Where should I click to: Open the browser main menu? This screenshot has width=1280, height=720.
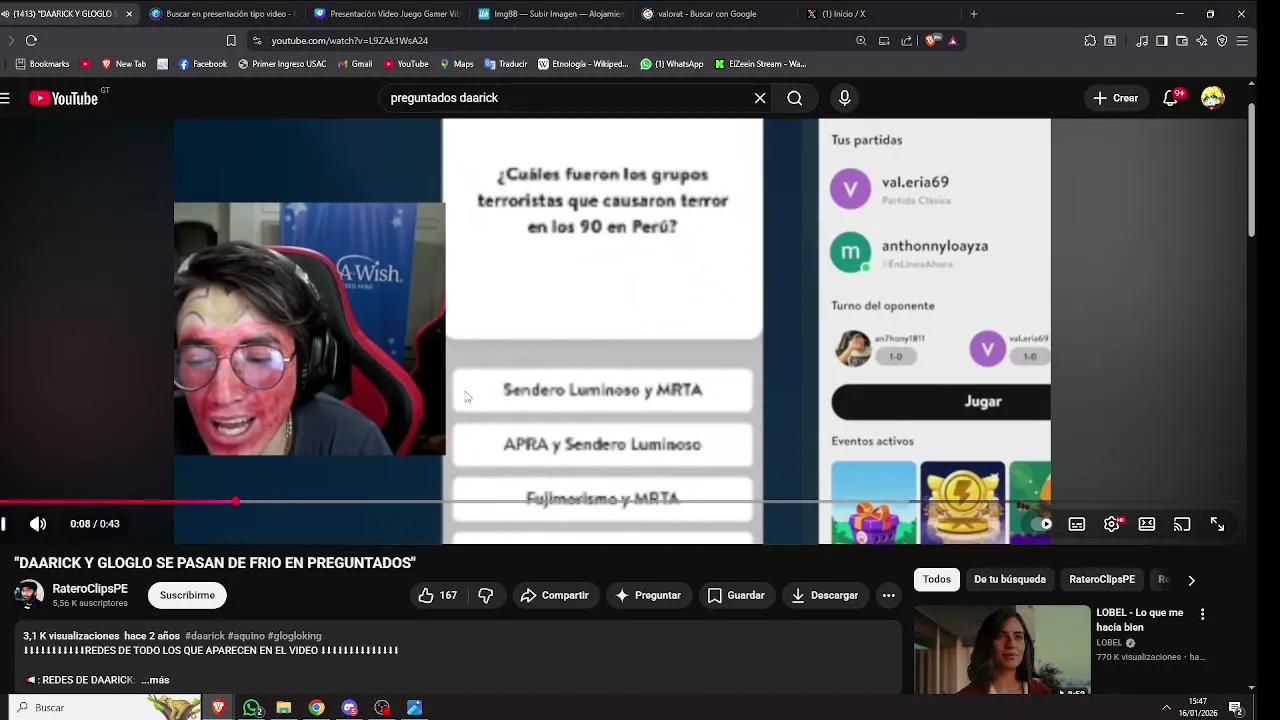point(1242,41)
